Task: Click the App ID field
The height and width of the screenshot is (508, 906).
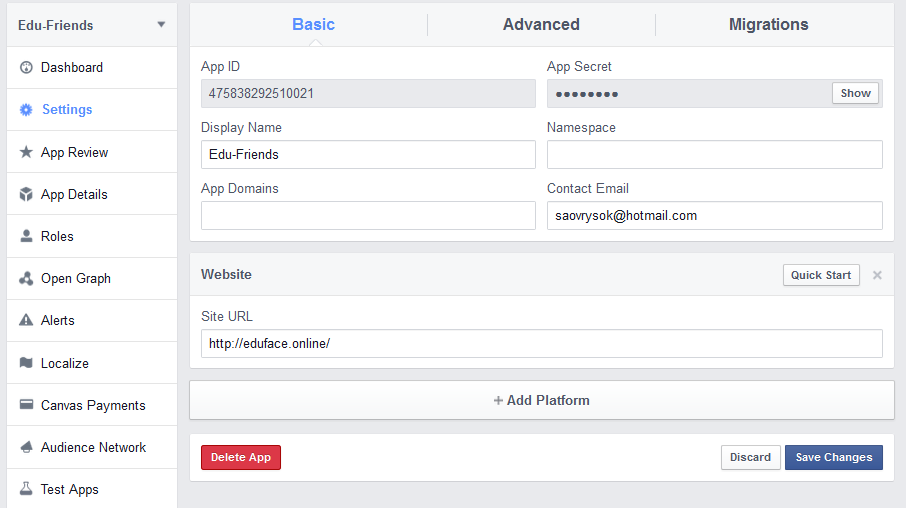Action: pos(368,94)
